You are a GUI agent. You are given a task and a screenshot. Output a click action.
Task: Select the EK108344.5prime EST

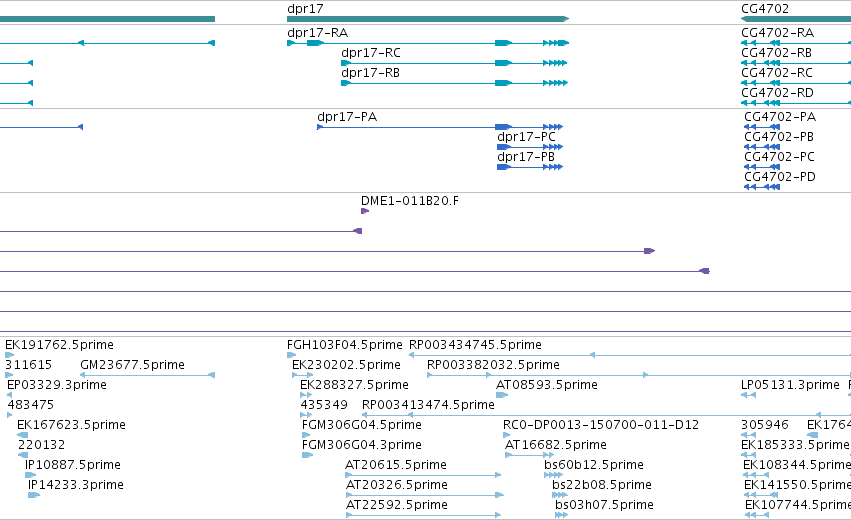click(797, 465)
